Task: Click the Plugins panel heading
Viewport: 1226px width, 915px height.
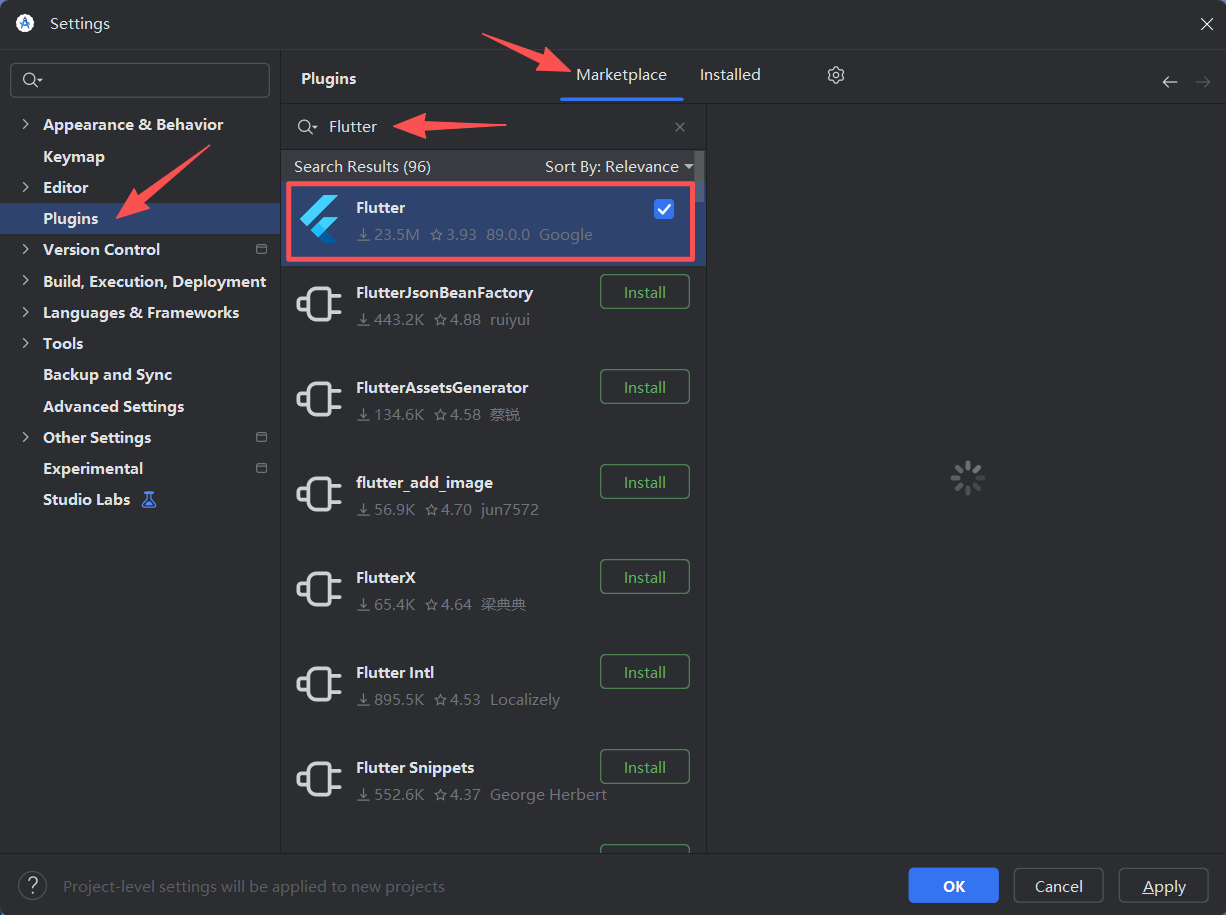Action: coord(329,78)
